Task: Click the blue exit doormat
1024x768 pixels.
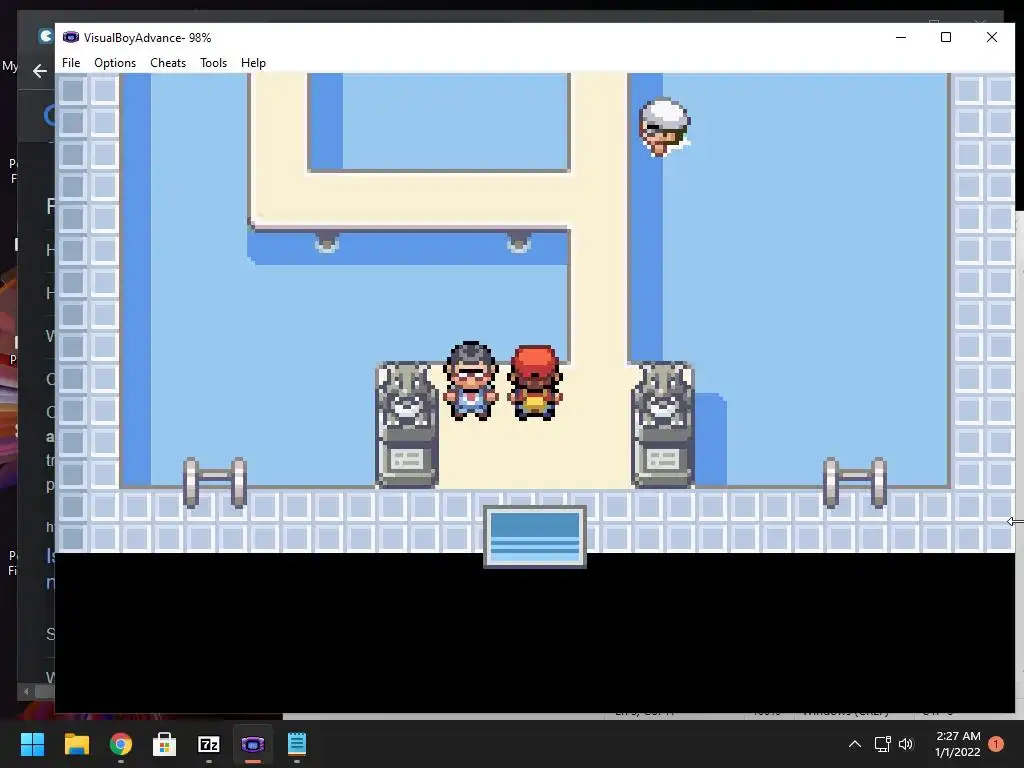Action: click(535, 536)
